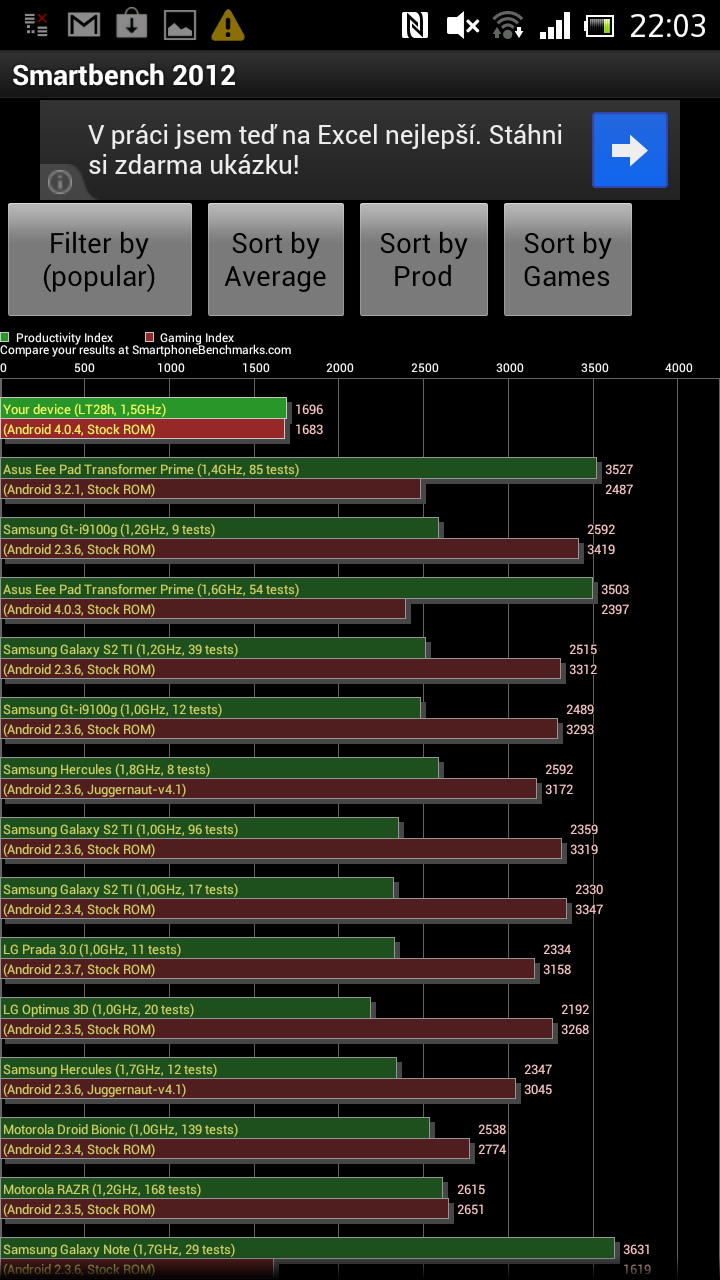Viewport: 720px width, 1280px height.
Task: Open the ad info icon
Action: click(60, 181)
